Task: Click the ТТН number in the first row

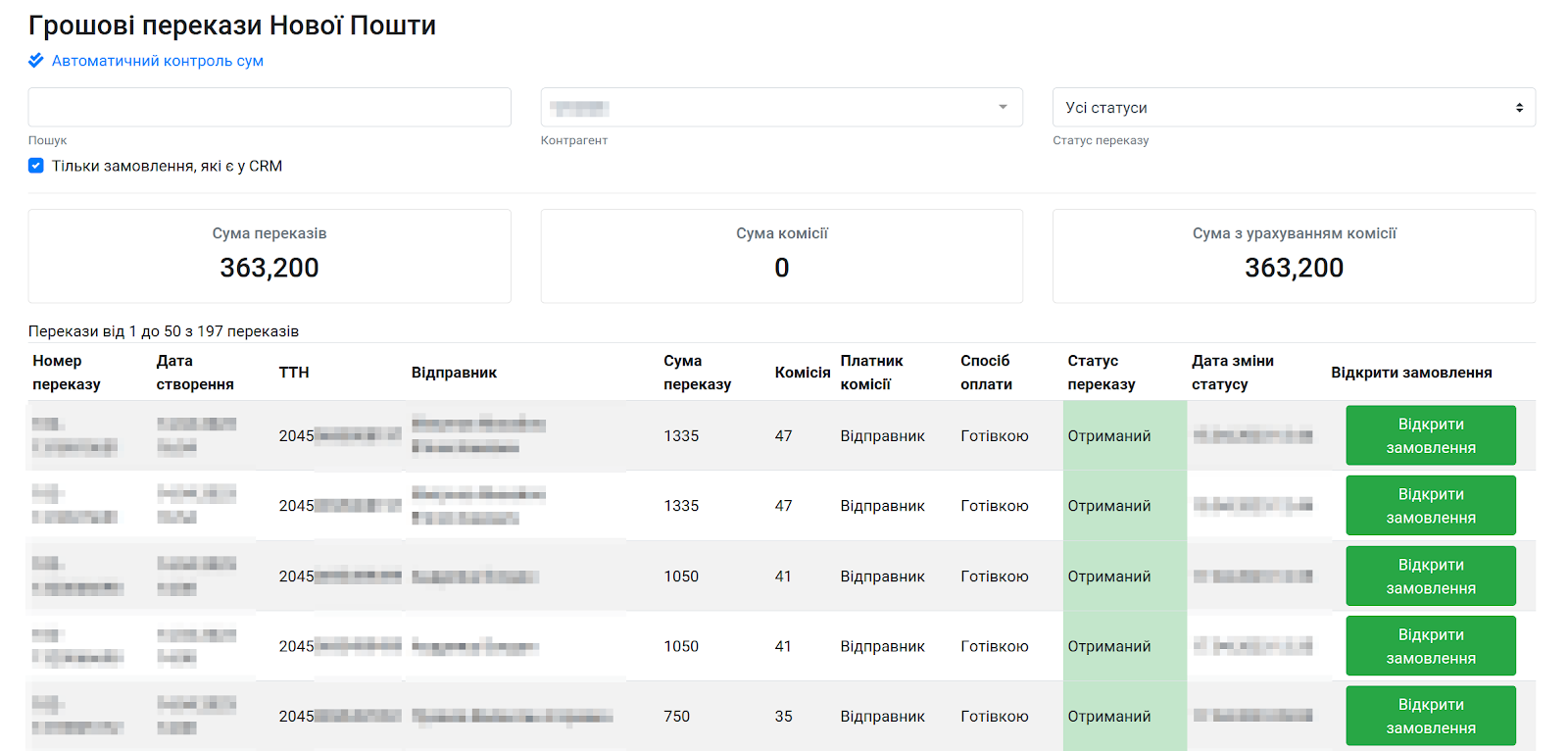Action: pyautogui.click(x=339, y=435)
